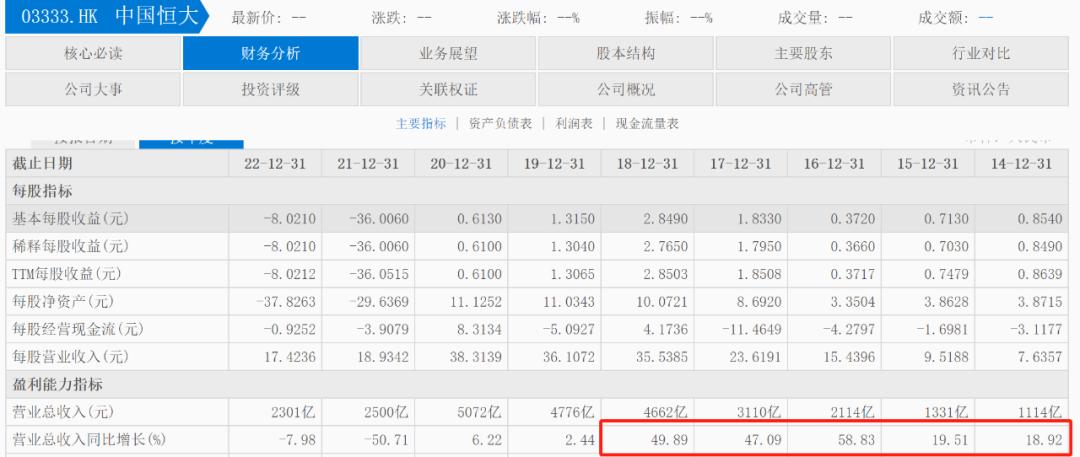Click the 16-12-31 column header
Screen dimensions: 1080x457
click(x=834, y=164)
